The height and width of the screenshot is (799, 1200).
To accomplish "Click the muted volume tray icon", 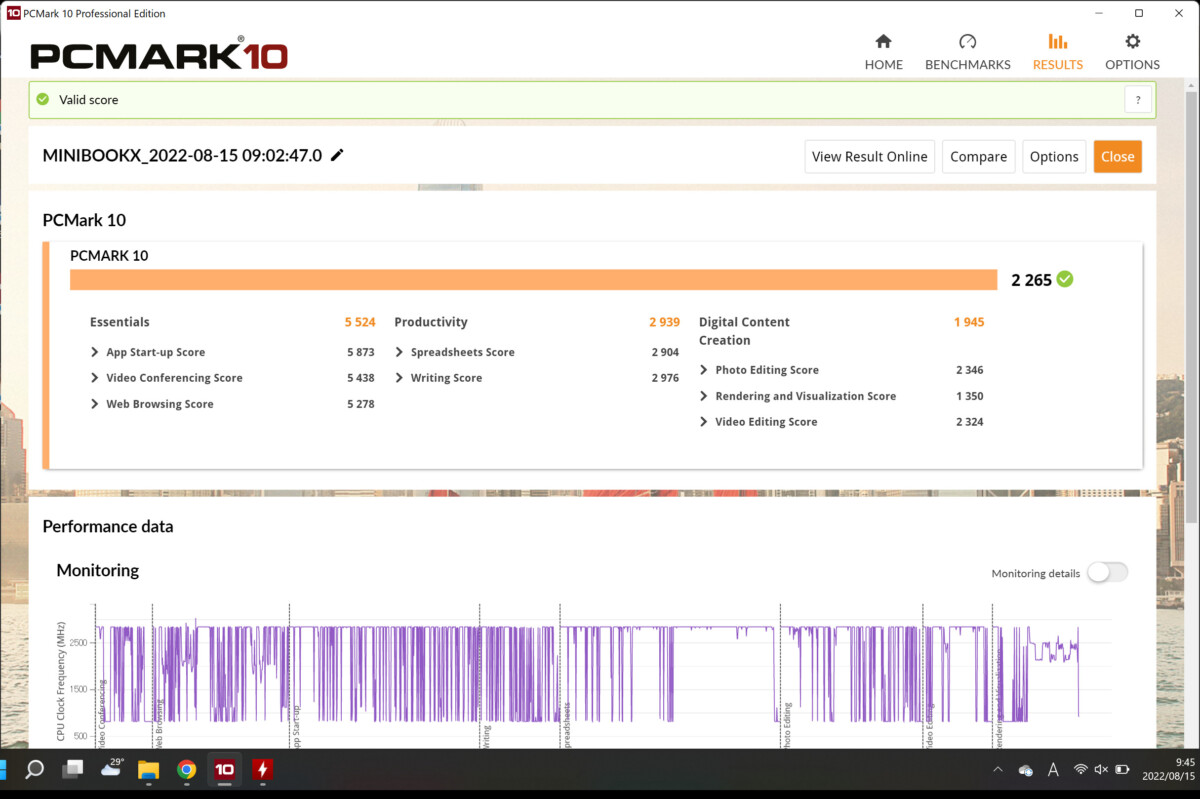I will coord(1101,770).
